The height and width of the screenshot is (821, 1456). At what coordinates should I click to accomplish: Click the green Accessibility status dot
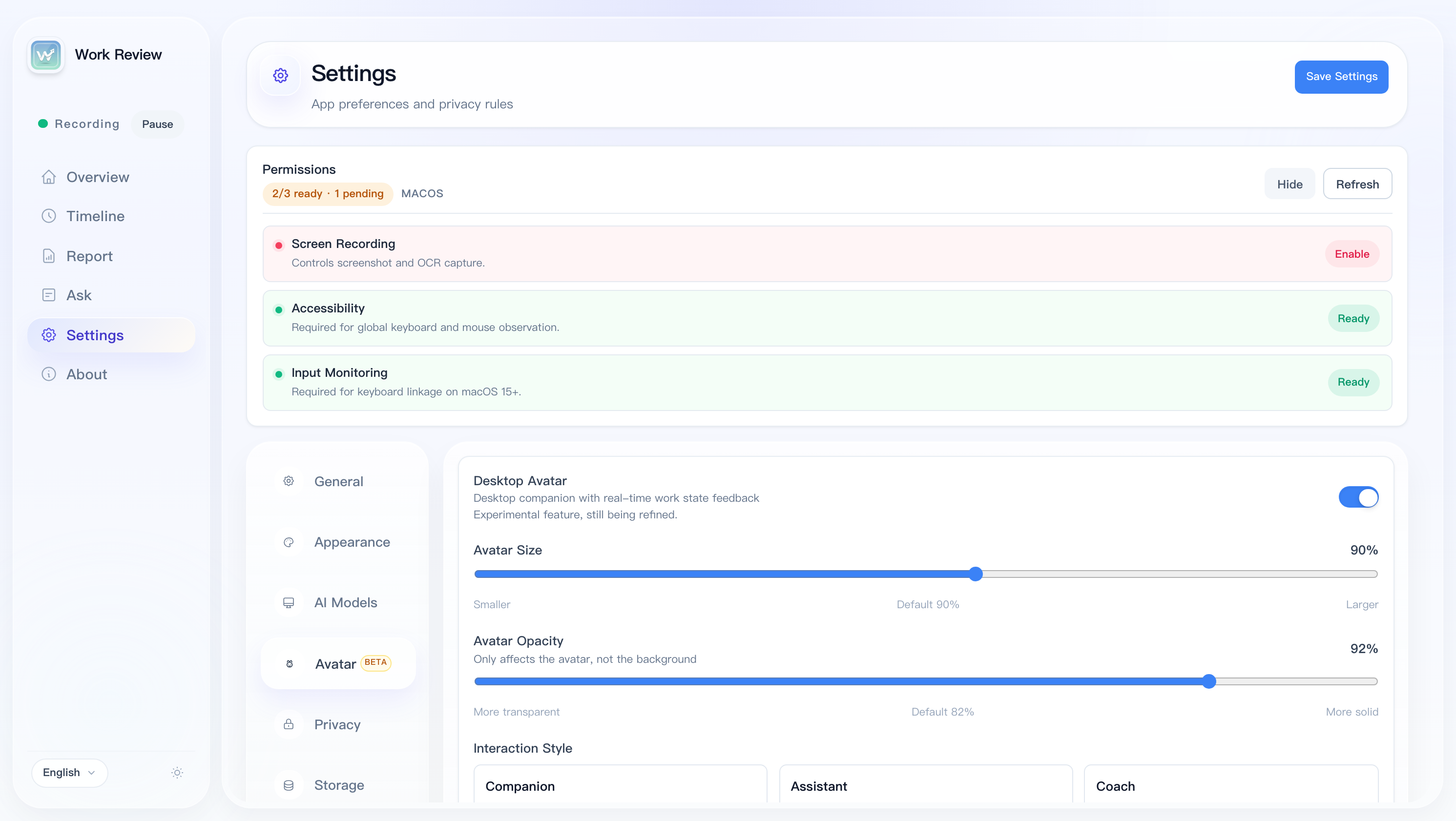(278, 309)
